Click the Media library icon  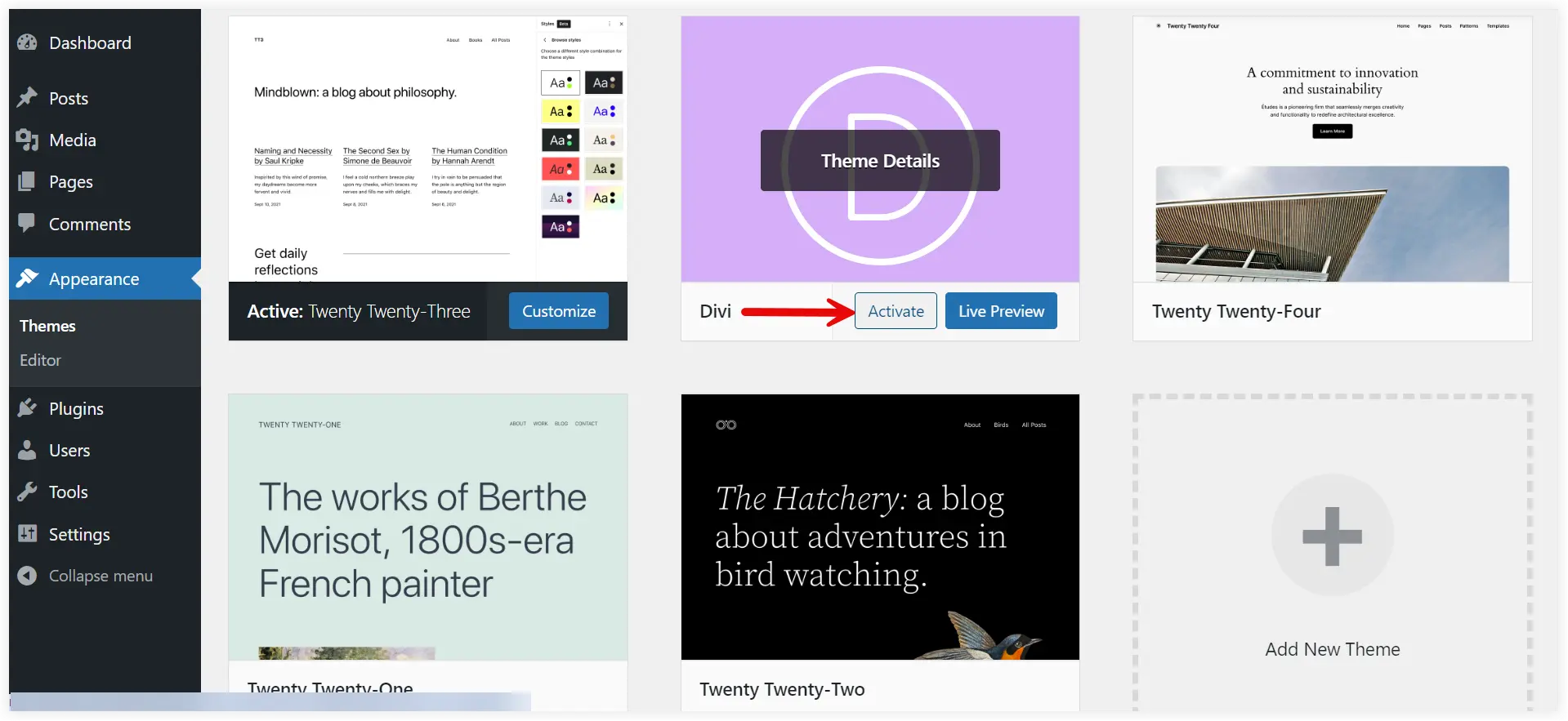coord(27,140)
